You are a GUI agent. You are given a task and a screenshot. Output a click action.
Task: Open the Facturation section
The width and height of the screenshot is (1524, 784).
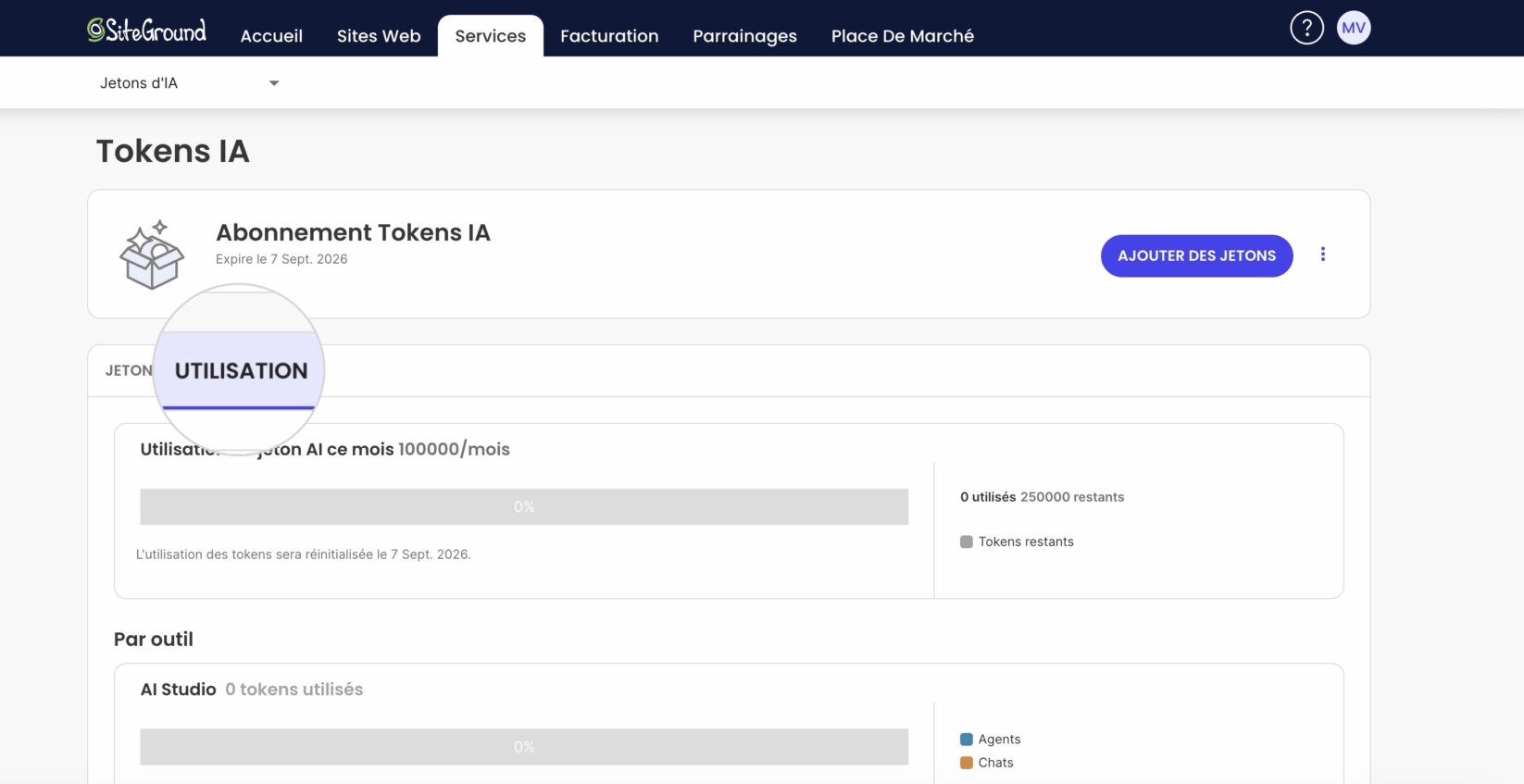click(609, 36)
